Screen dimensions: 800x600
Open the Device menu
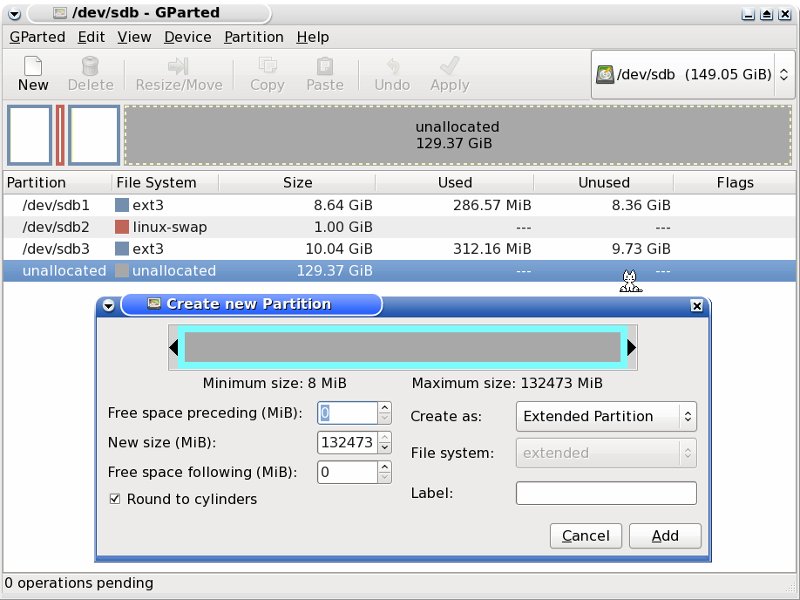(x=187, y=37)
